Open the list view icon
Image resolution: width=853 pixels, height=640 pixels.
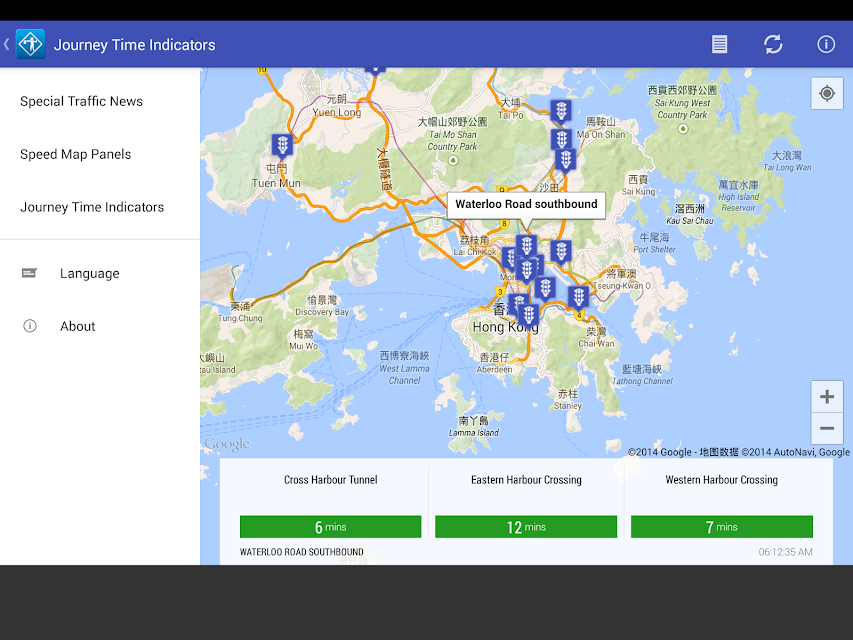click(x=719, y=44)
